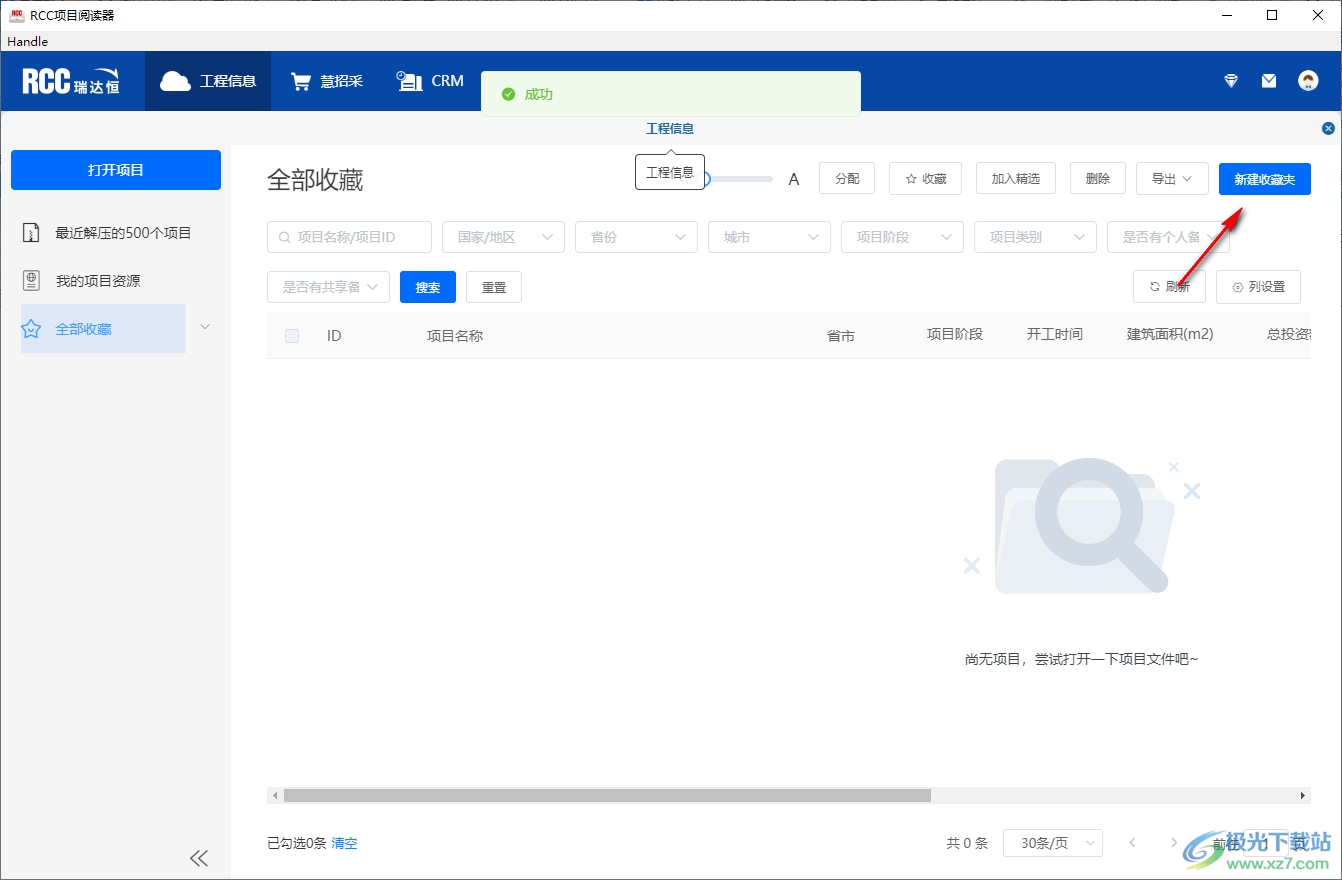Click the diamond membership icon
Viewport: 1342px width, 880px height.
1229,81
